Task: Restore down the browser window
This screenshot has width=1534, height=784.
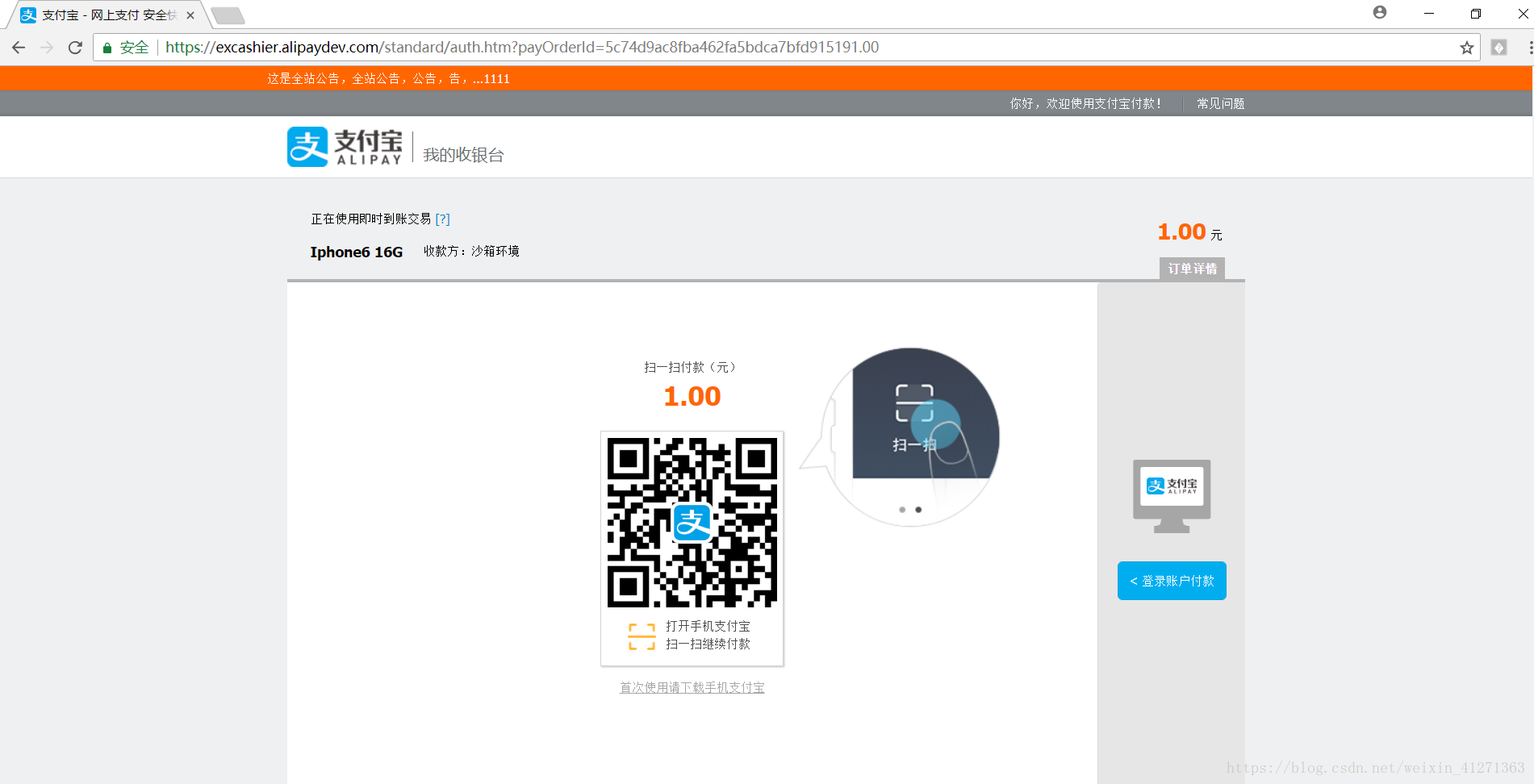Action: (x=1475, y=14)
